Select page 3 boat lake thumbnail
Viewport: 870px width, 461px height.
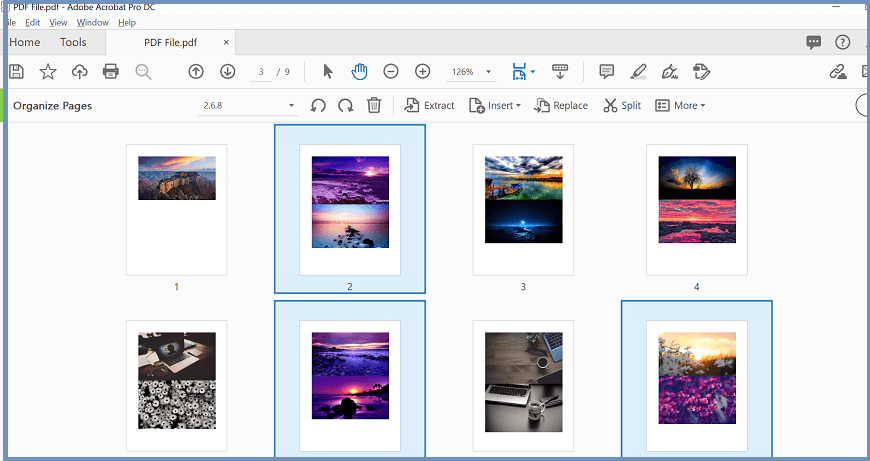(x=523, y=210)
